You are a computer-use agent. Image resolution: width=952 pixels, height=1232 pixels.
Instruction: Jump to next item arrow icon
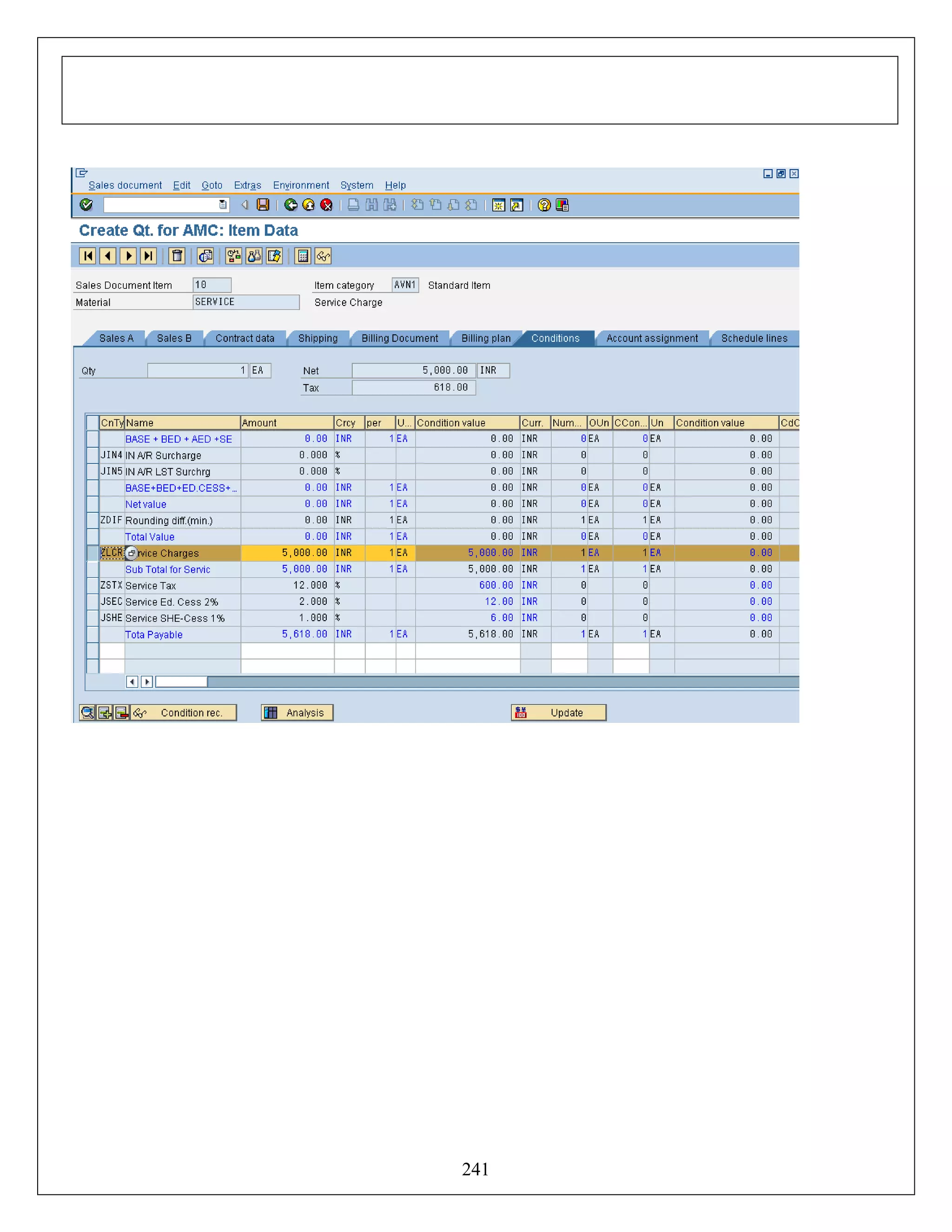pyautogui.click(x=128, y=256)
